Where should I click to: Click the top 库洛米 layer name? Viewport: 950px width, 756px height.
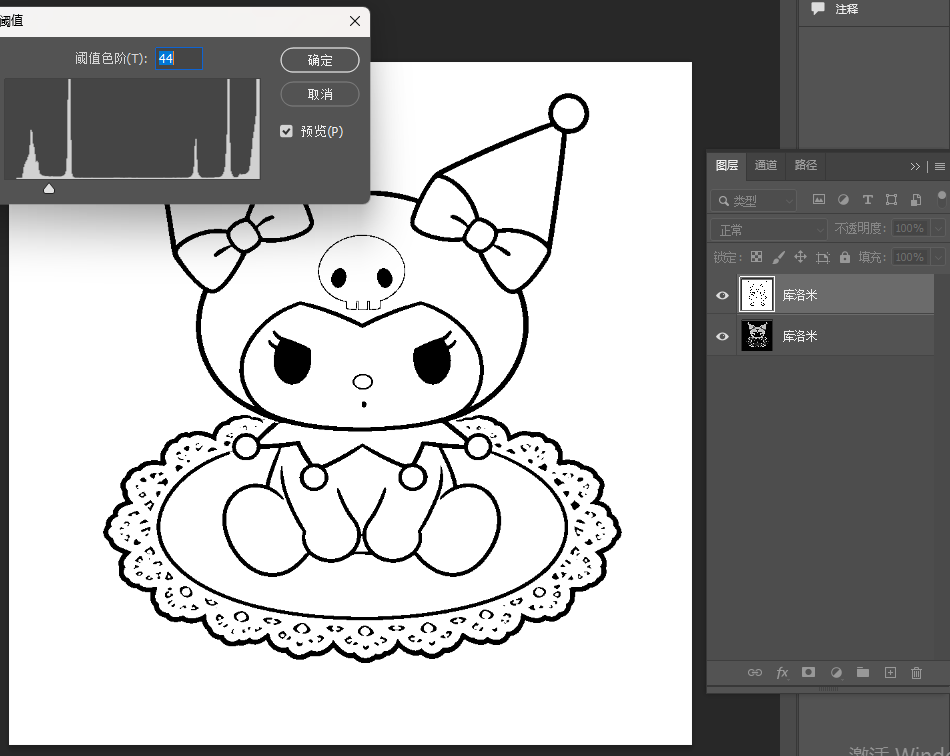[800, 295]
